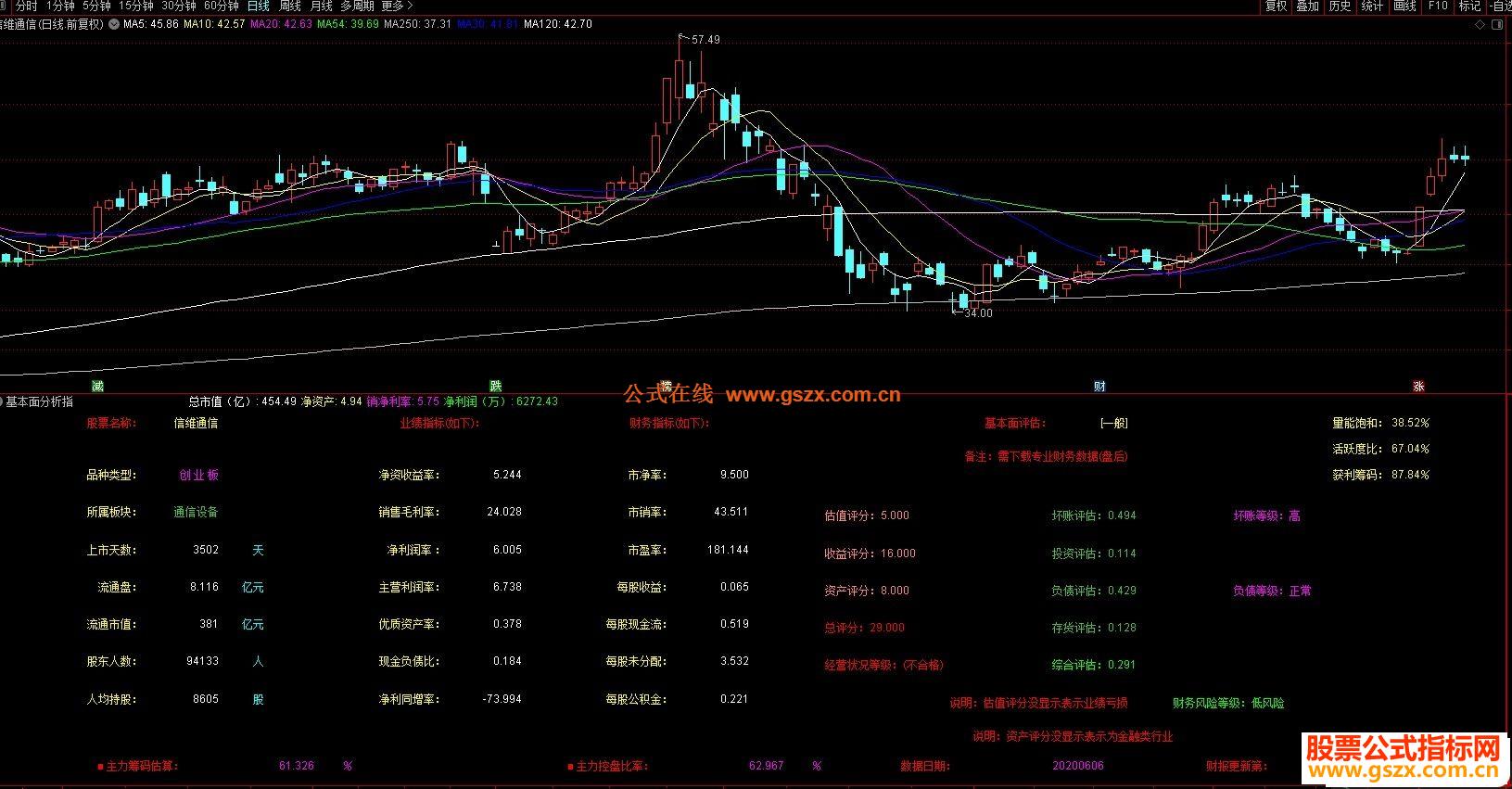Click the 净资收益率 value 5.244
Image resolution: width=1512 pixels, height=789 pixels.
tap(507, 475)
